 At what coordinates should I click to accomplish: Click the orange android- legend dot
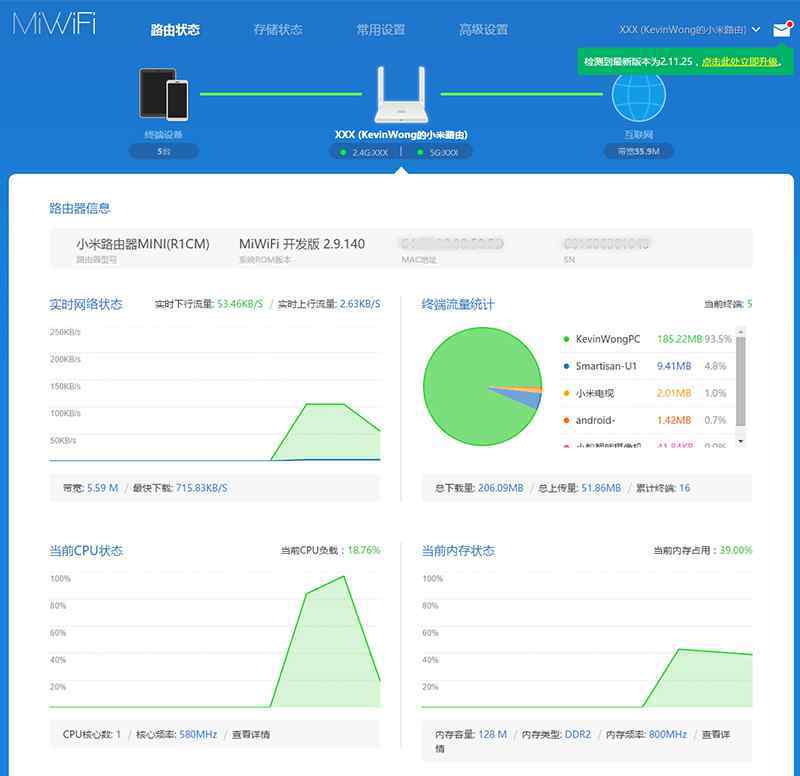pos(566,420)
